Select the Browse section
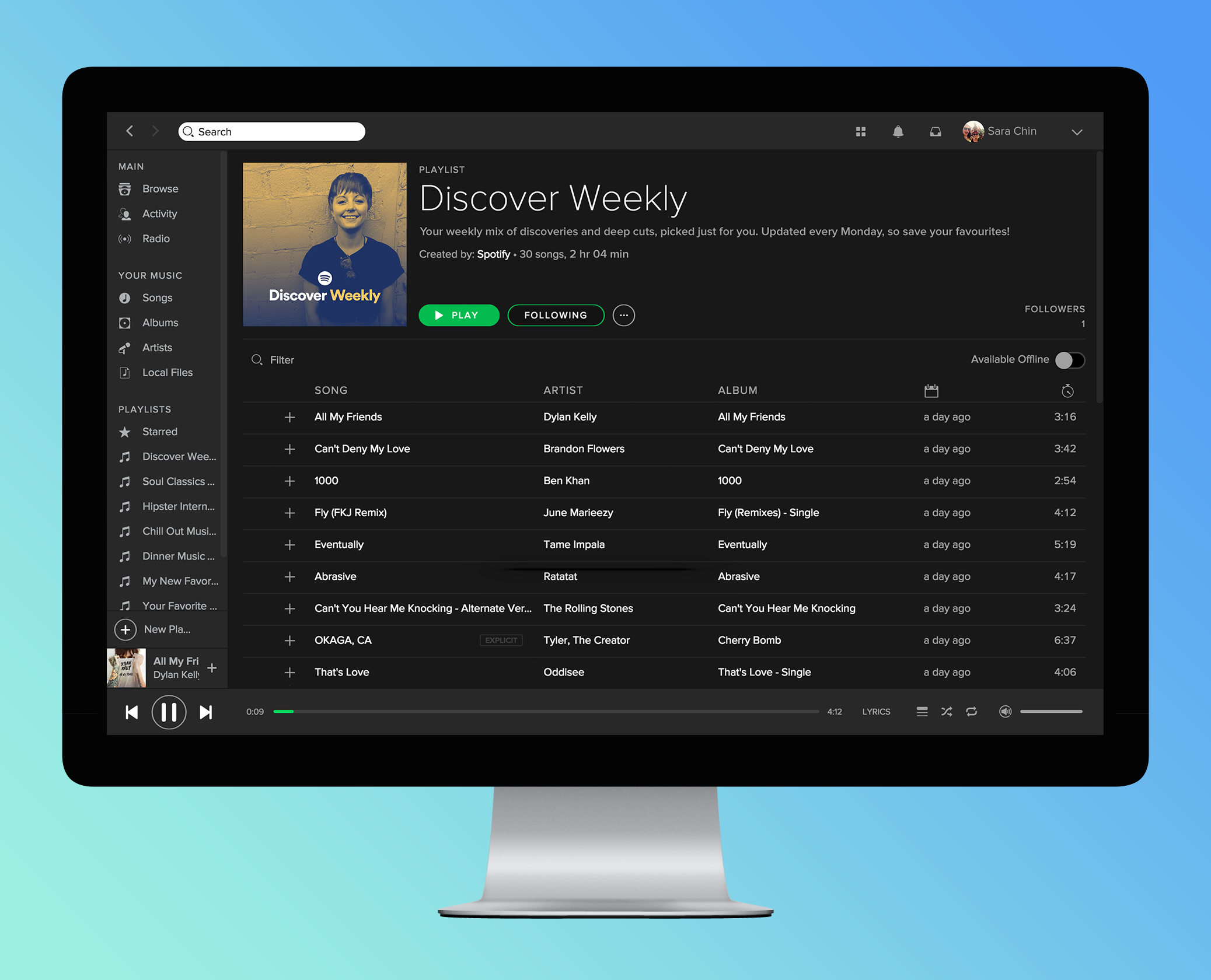Image resolution: width=1211 pixels, height=980 pixels. click(160, 188)
